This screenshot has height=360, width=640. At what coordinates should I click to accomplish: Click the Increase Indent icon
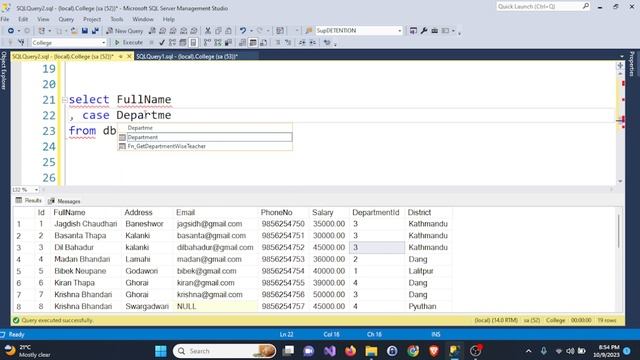(313, 42)
